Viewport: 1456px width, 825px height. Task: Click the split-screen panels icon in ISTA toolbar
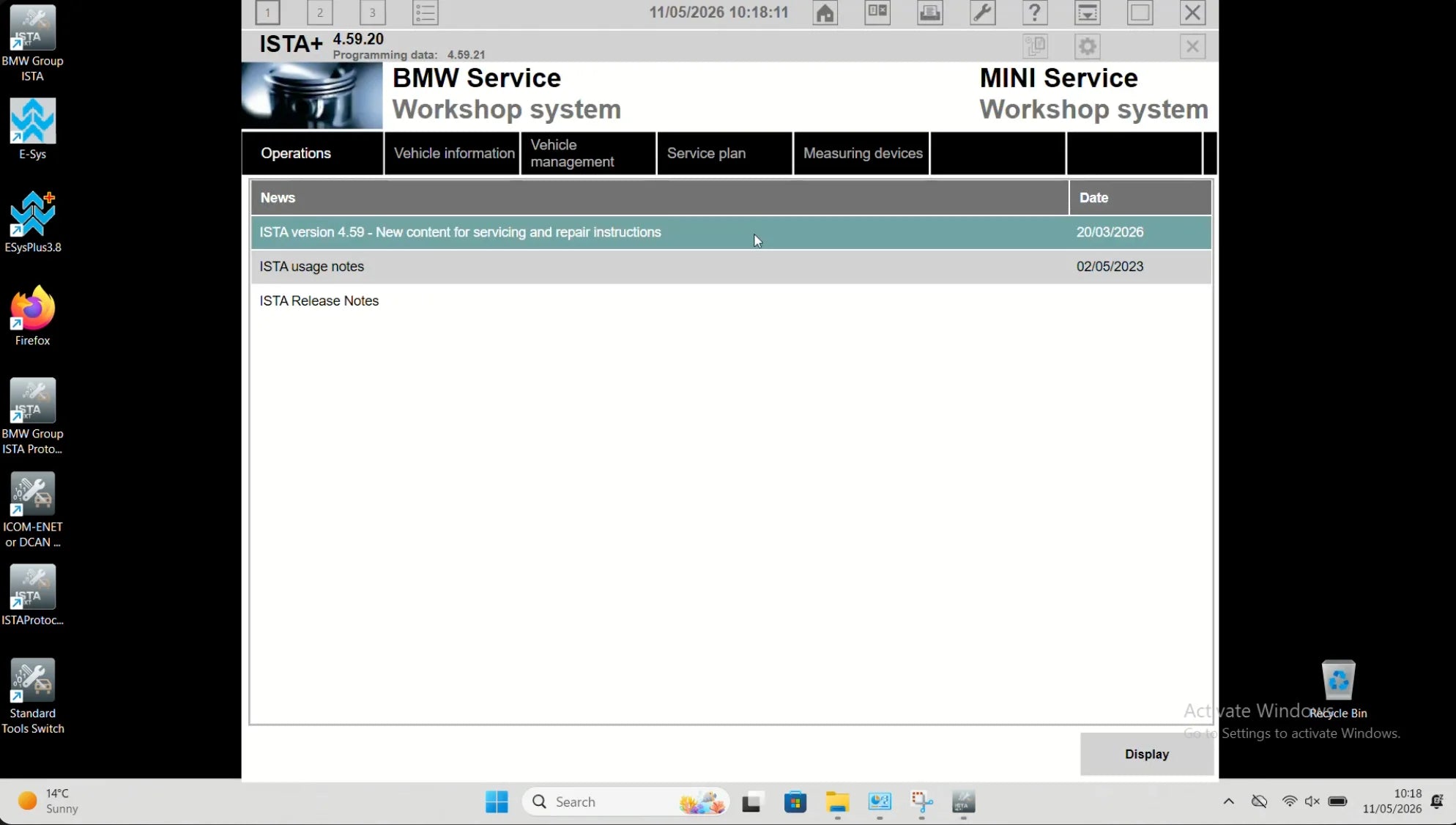pos(877,12)
